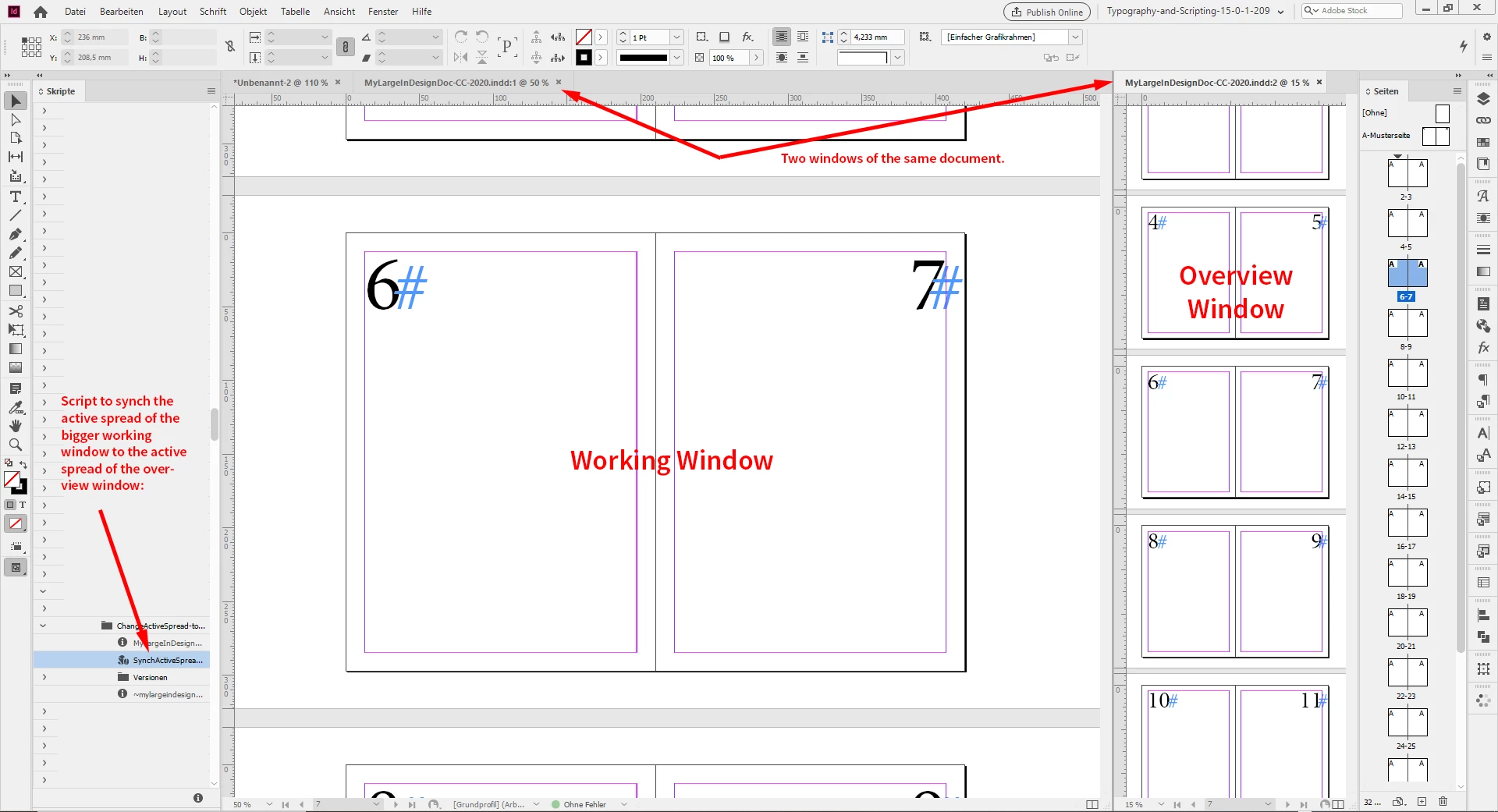Open control panel settings gear icon
The image size is (1498, 812).
coord(1486,37)
